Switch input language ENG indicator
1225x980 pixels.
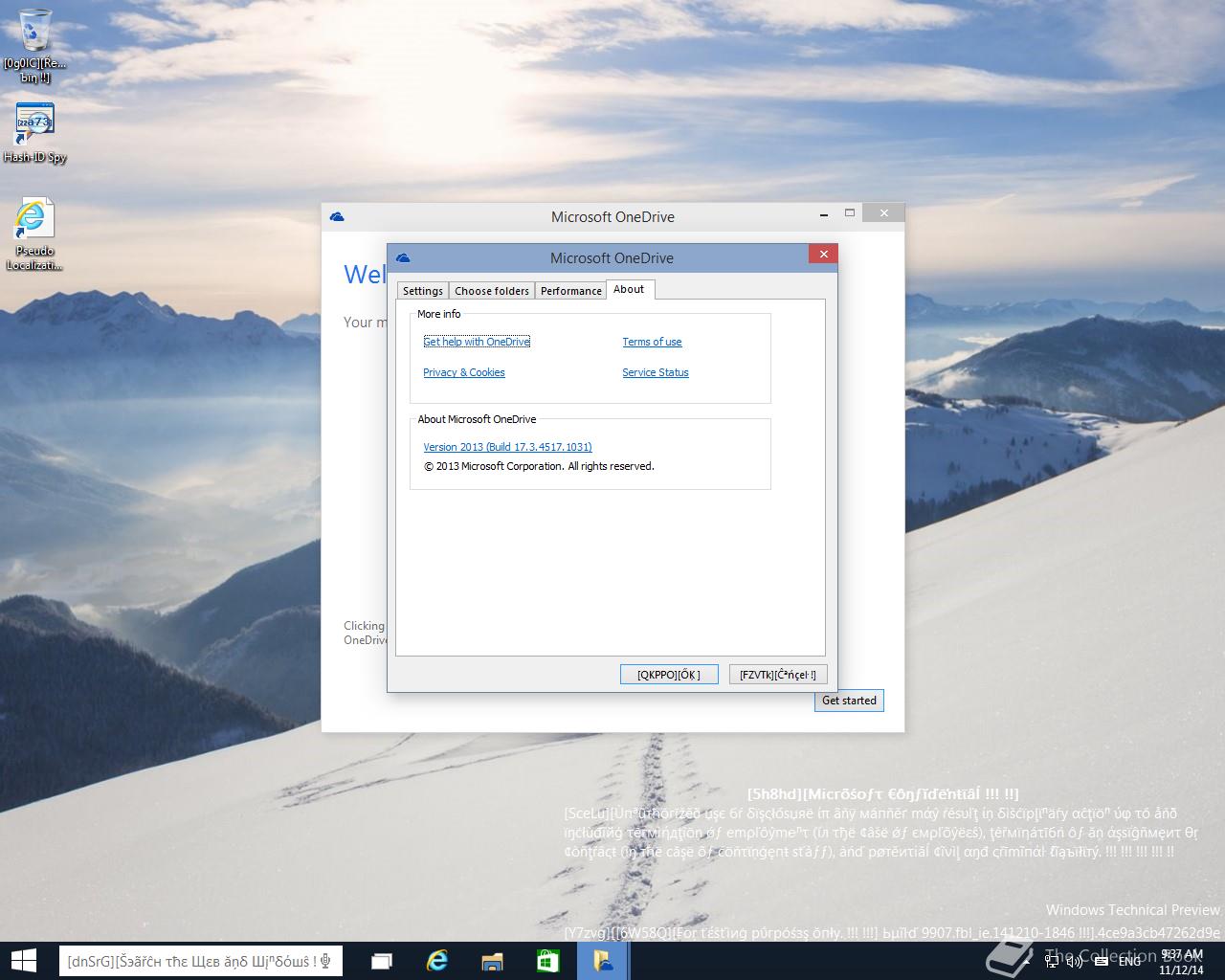1129,961
